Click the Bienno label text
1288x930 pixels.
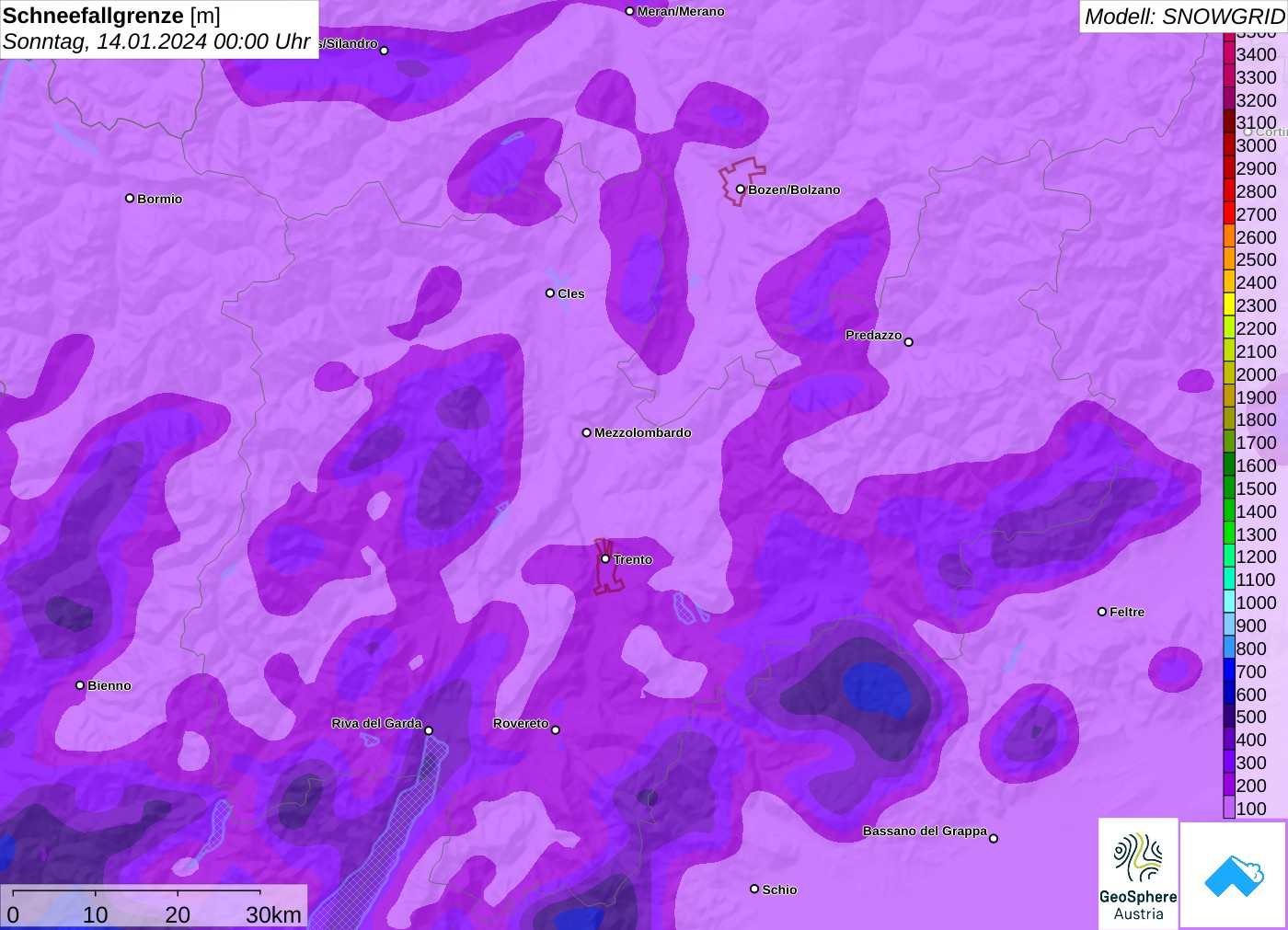point(109,685)
